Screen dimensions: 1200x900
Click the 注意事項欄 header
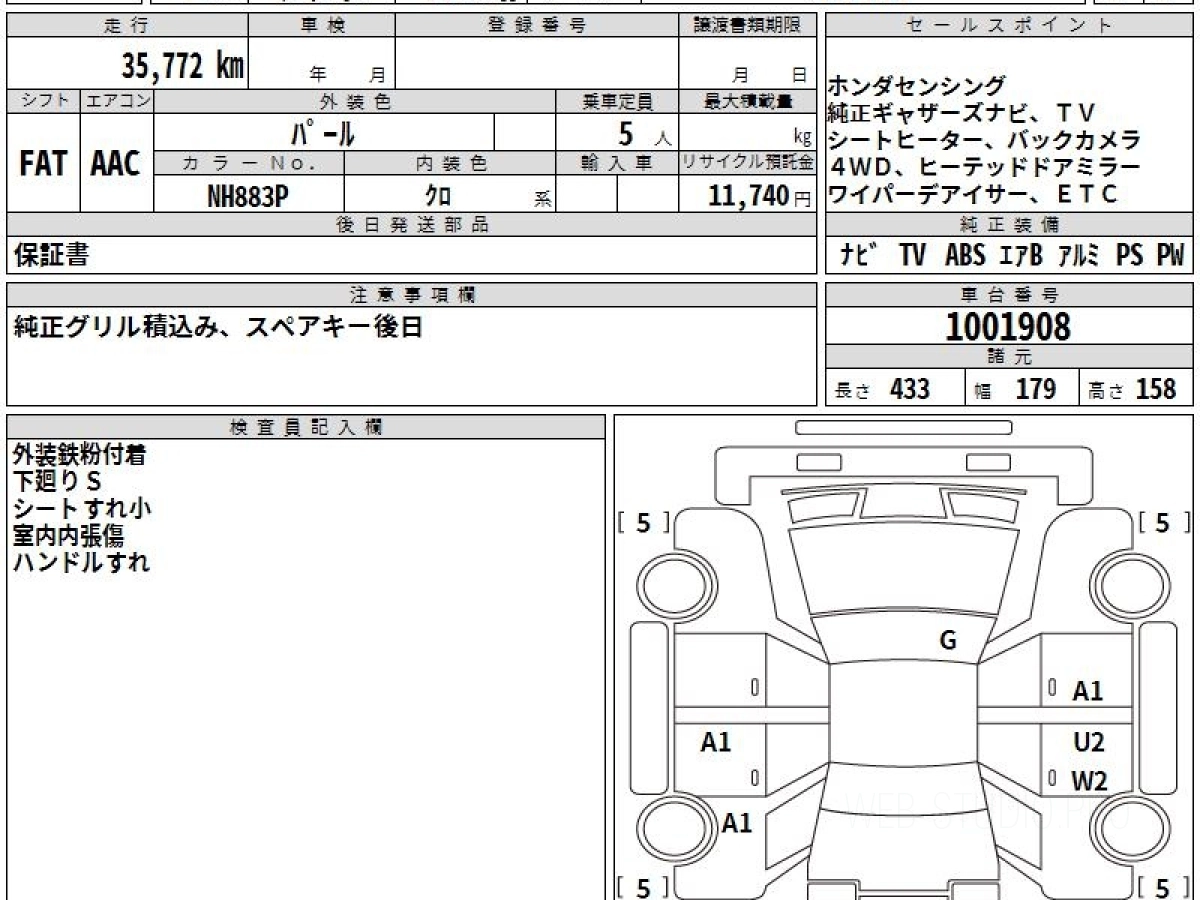[411, 295]
